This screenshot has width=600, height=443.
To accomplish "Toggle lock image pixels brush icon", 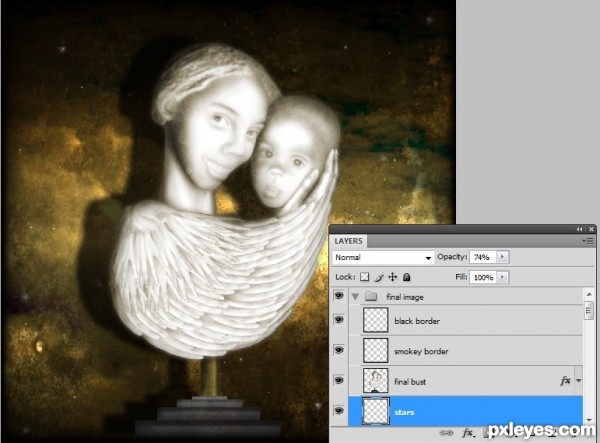I will (x=379, y=277).
